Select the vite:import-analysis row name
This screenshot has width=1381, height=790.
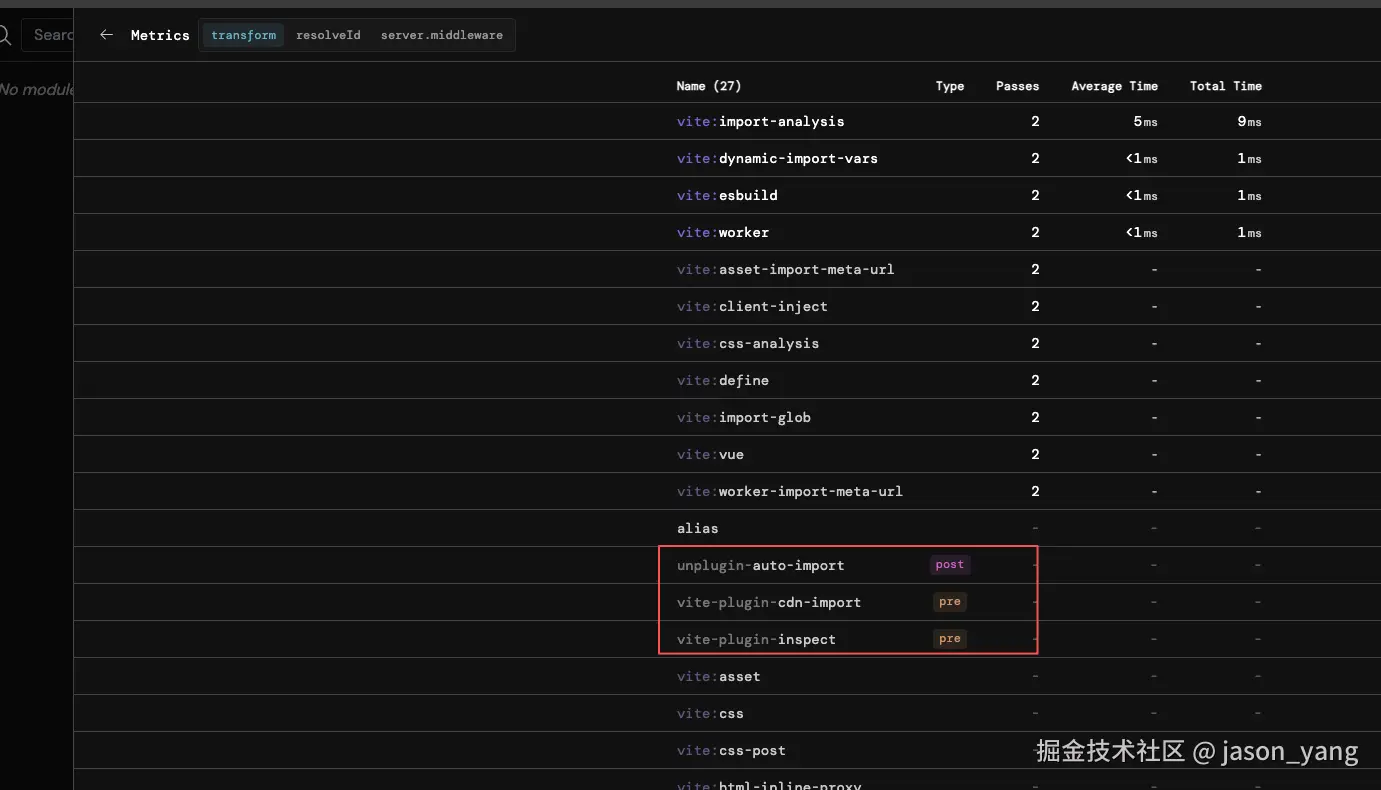[x=760, y=121]
